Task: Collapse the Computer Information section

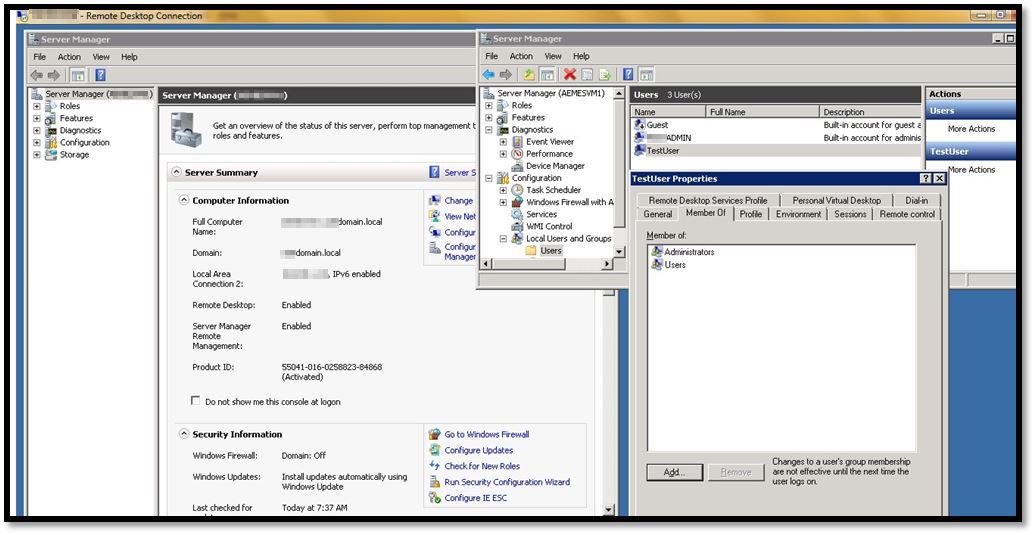Action: coord(184,201)
